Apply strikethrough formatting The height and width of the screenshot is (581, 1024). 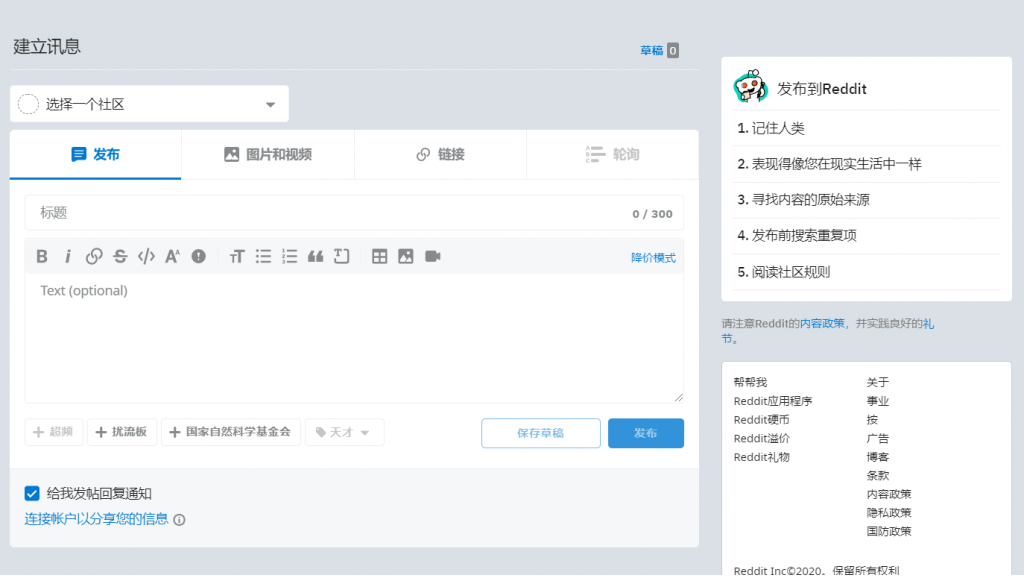(x=120, y=257)
